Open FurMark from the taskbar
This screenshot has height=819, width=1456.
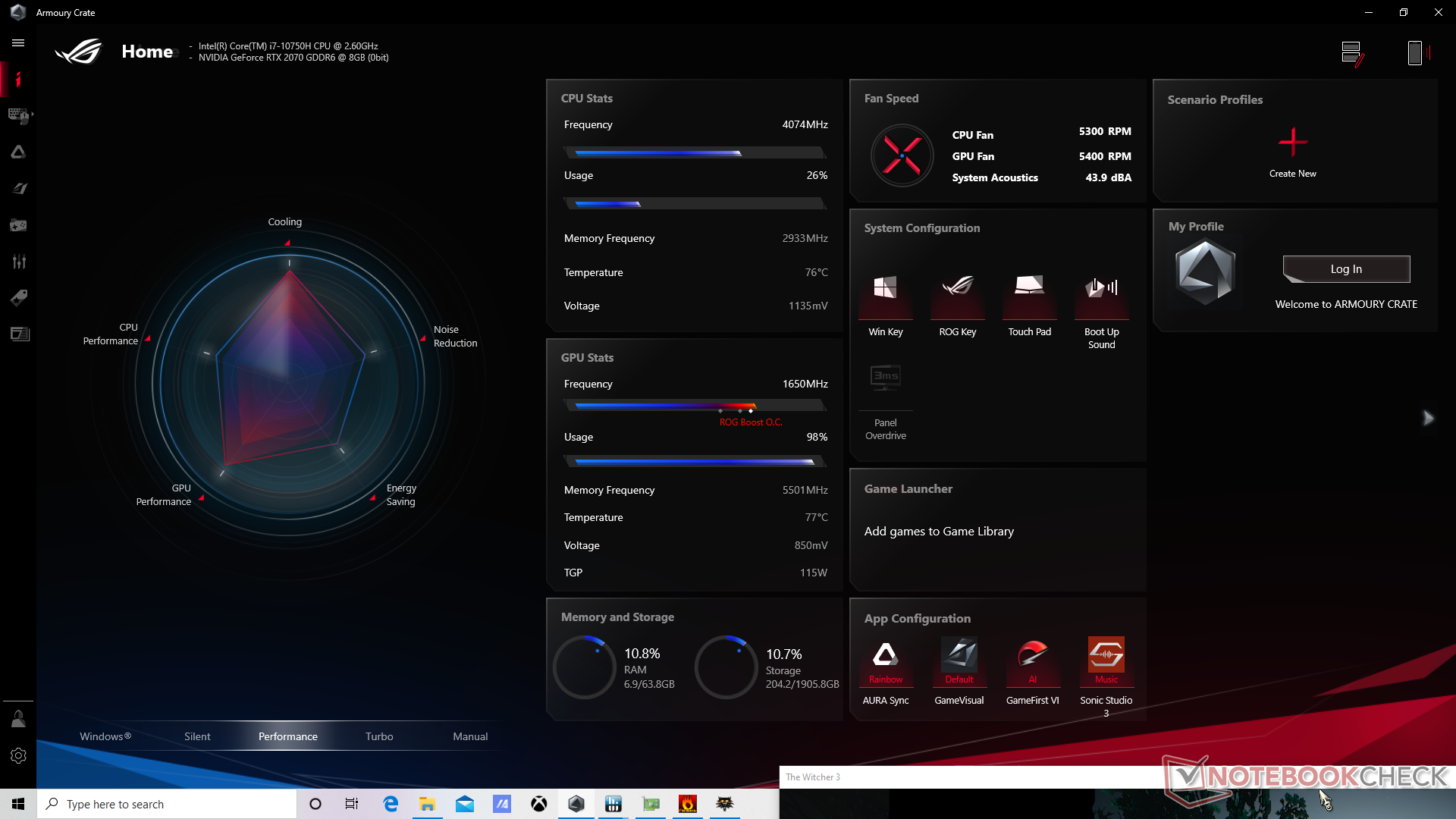pyautogui.click(x=688, y=804)
